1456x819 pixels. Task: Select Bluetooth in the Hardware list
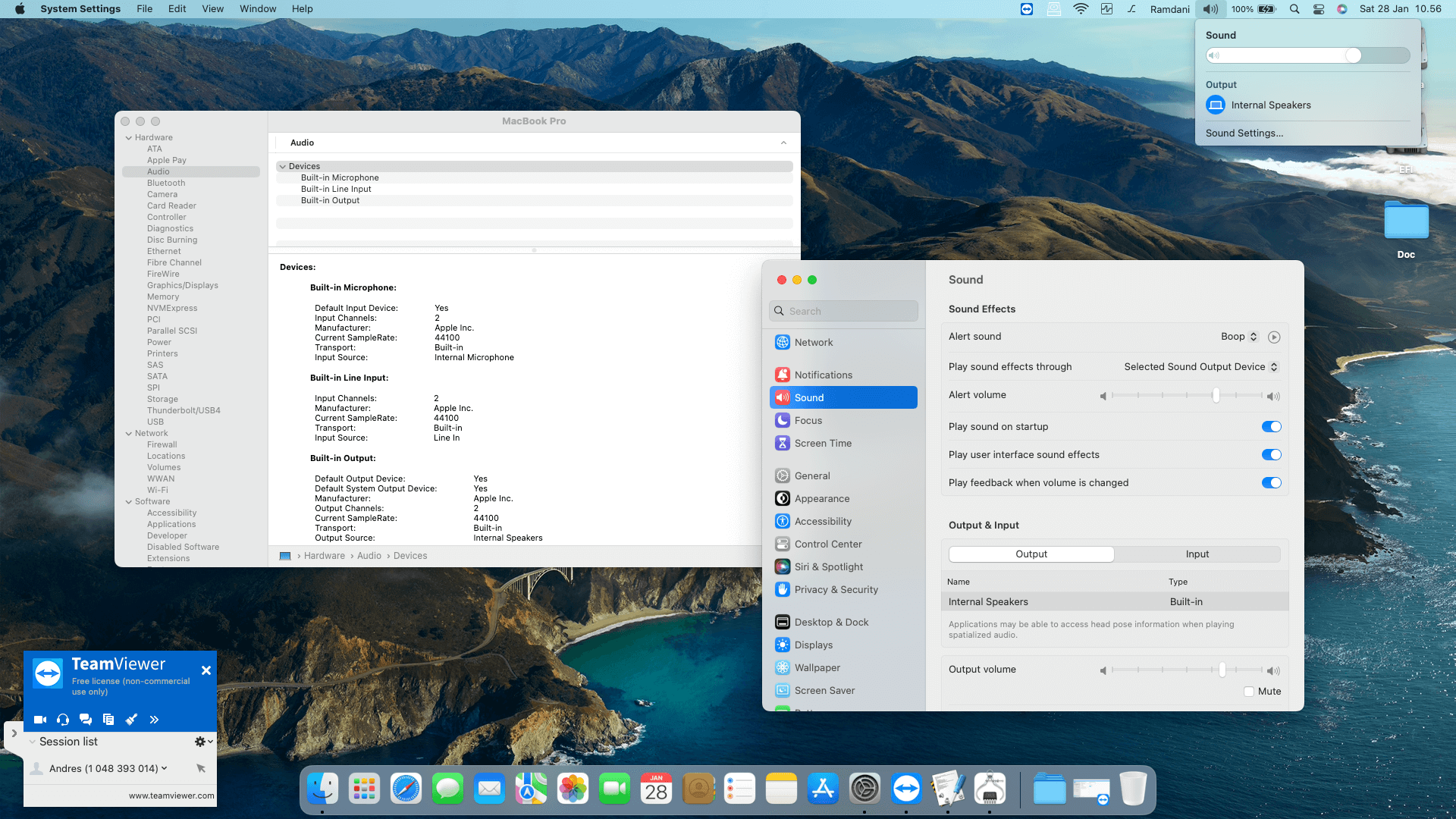(x=166, y=183)
